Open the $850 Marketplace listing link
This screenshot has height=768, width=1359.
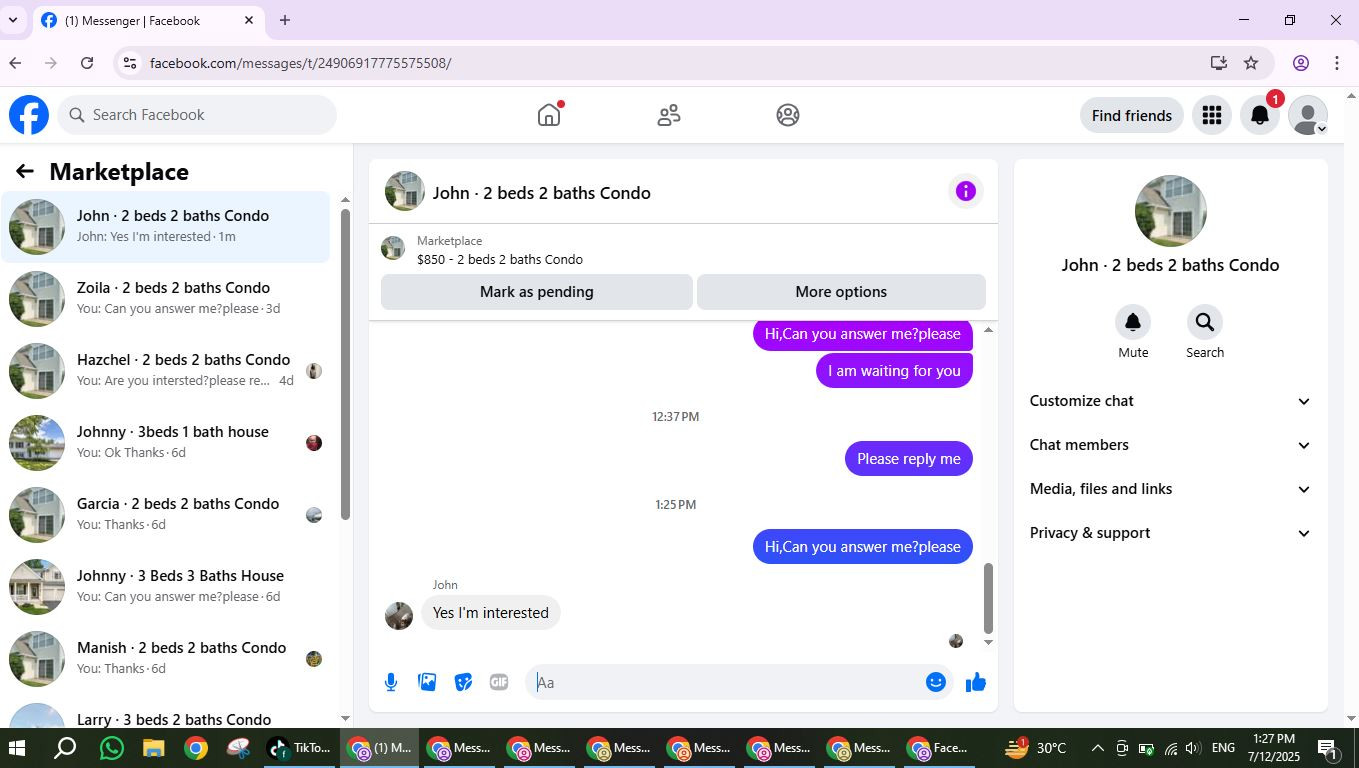tap(500, 260)
